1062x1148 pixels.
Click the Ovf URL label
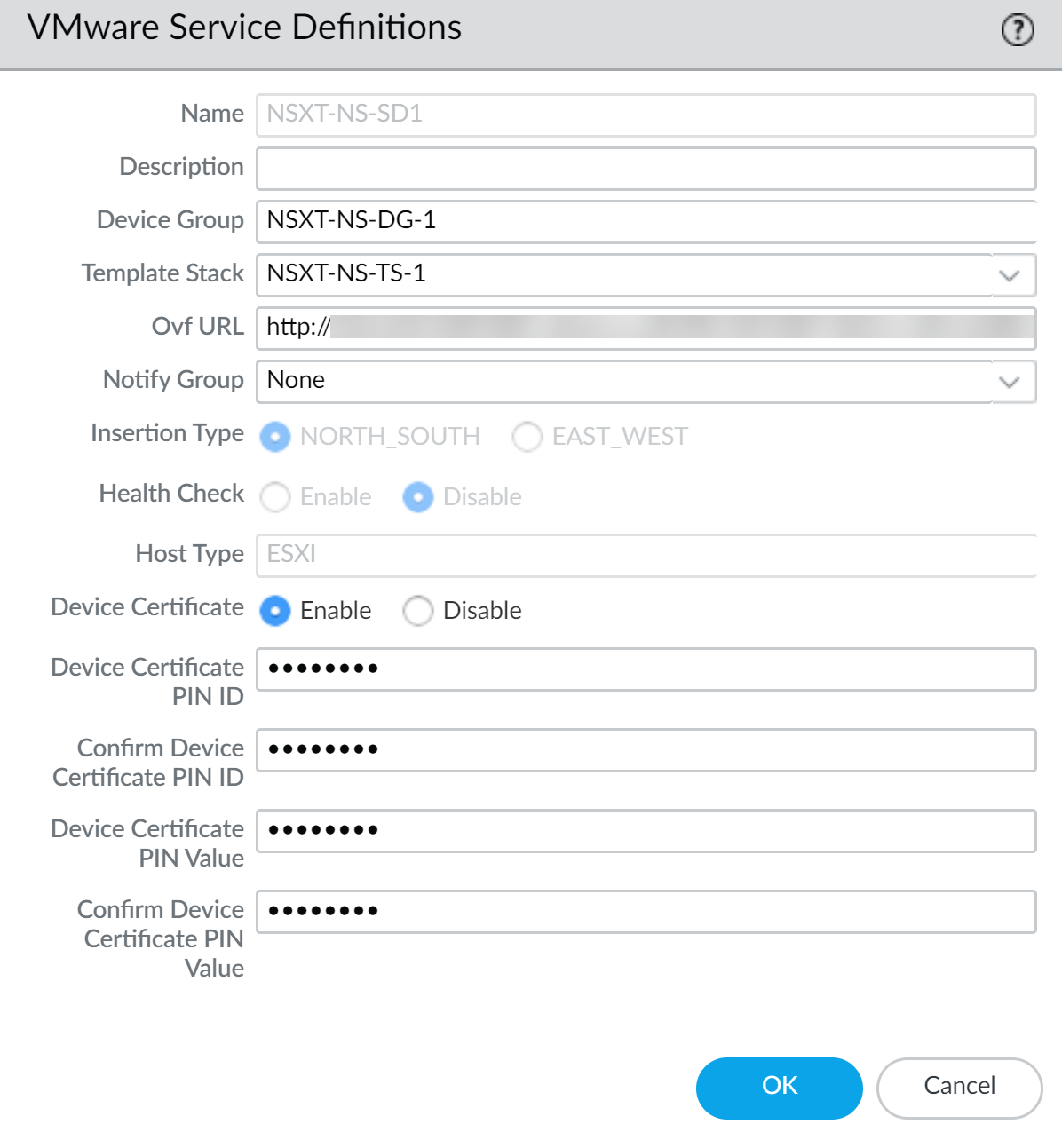click(x=197, y=327)
